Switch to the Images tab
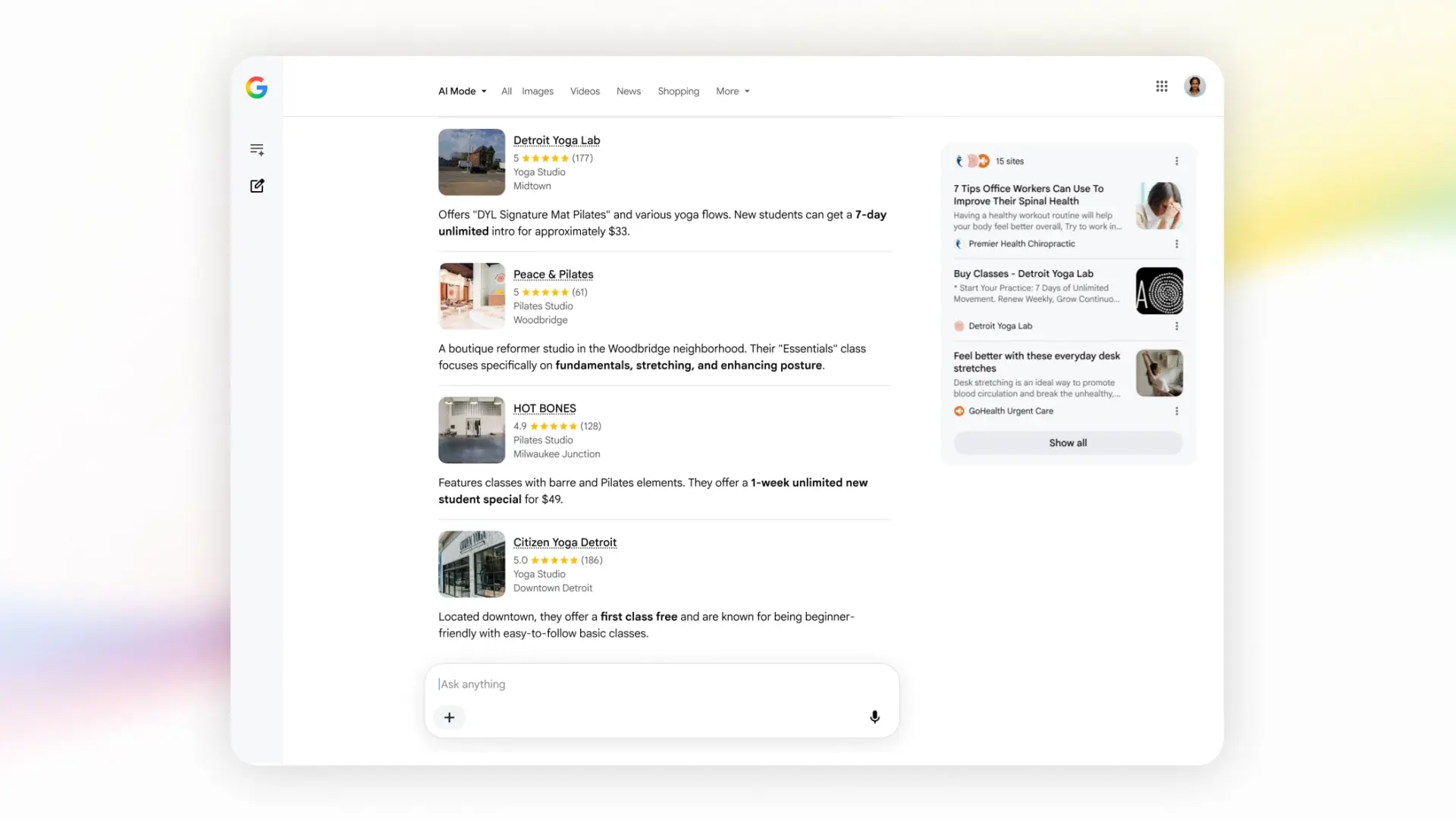Viewport: 1456px width, 819px height. 538,91
